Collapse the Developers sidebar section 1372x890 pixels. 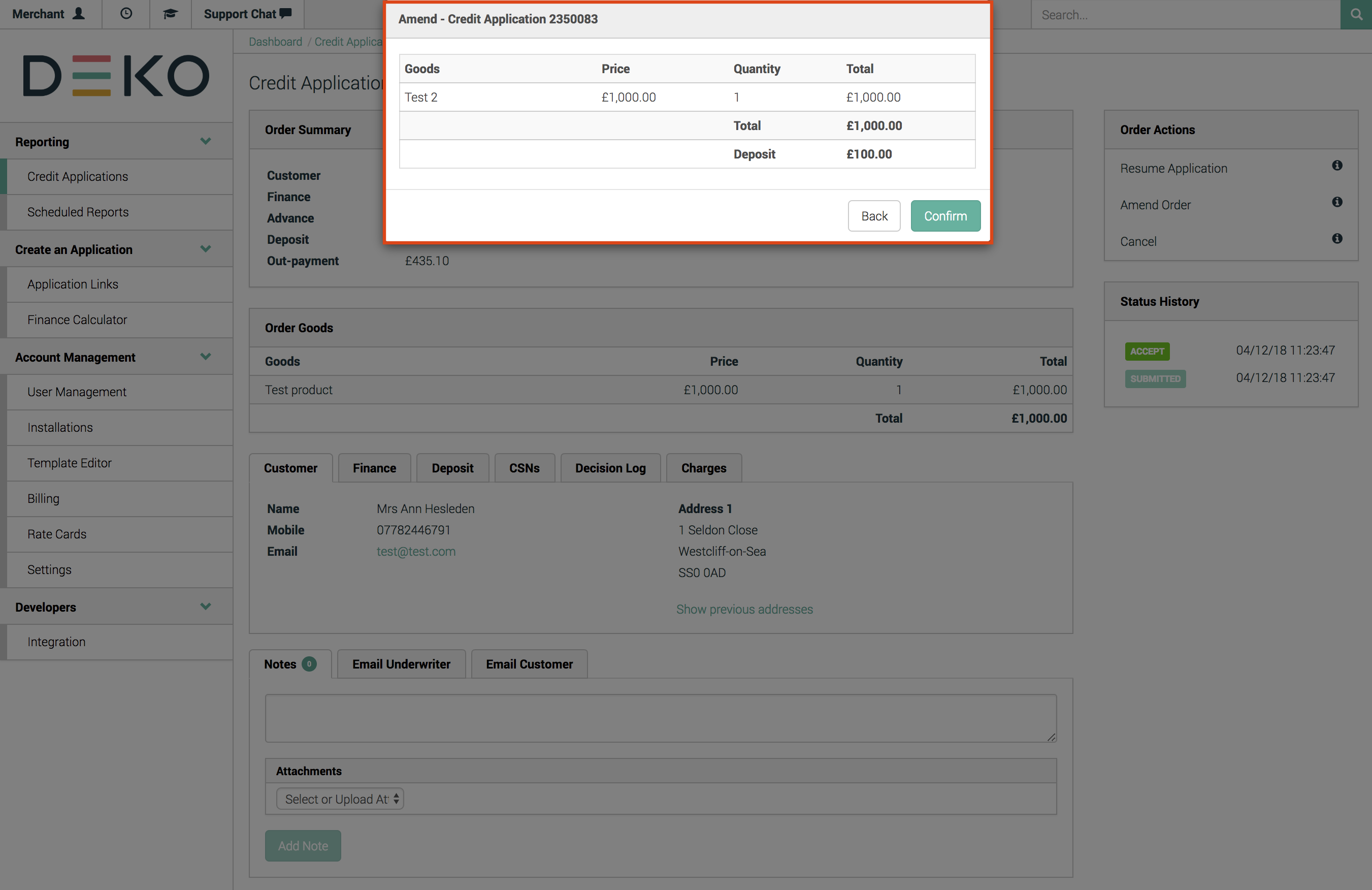pyautogui.click(x=205, y=607)
